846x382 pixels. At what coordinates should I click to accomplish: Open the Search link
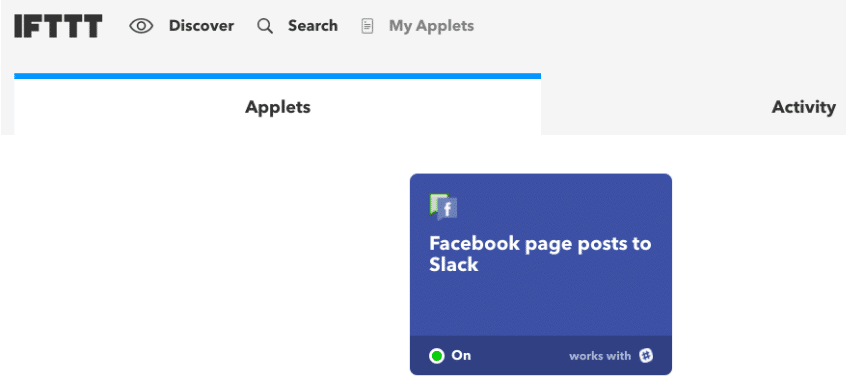[313, 26]
